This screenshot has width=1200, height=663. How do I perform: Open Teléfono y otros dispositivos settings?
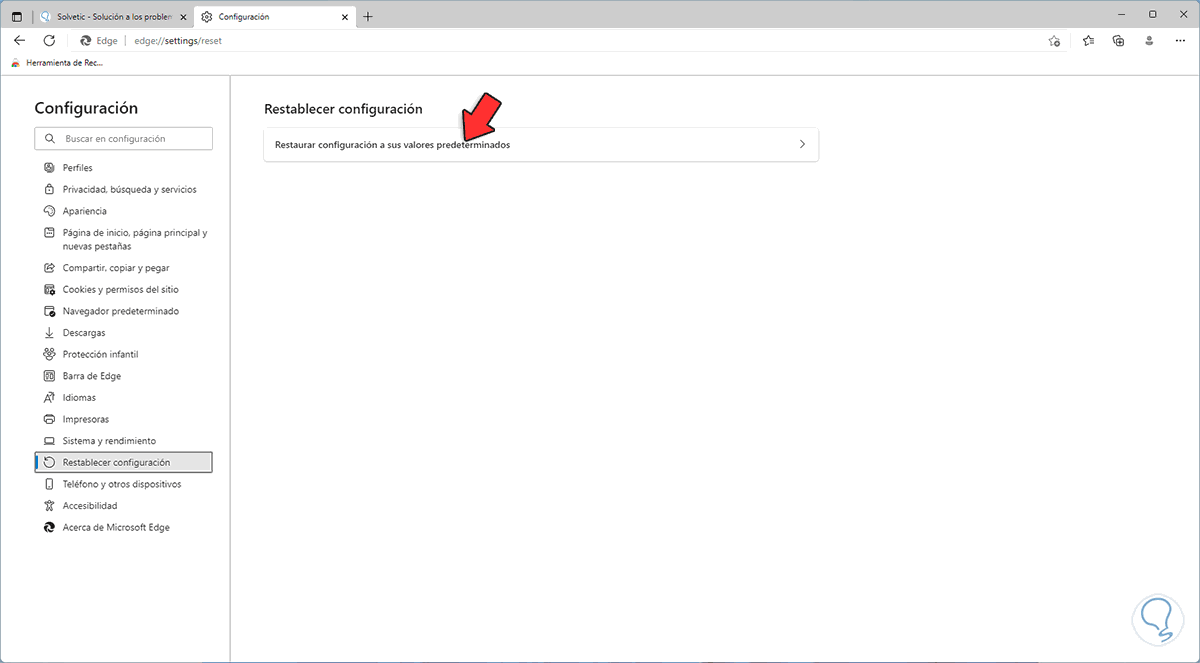124,484
